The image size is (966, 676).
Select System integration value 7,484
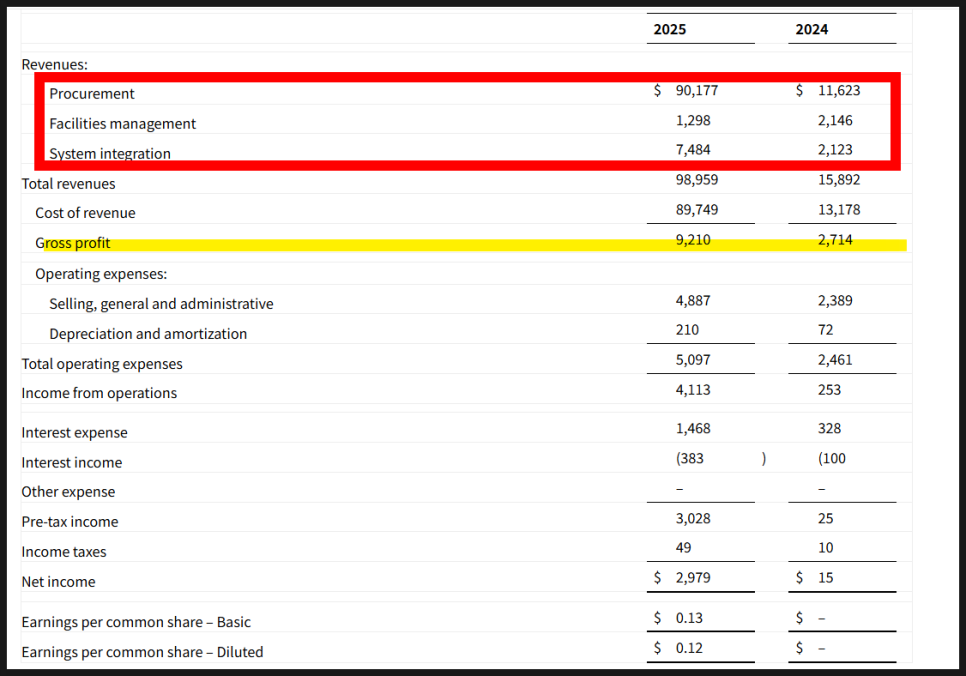pos(693,150)
